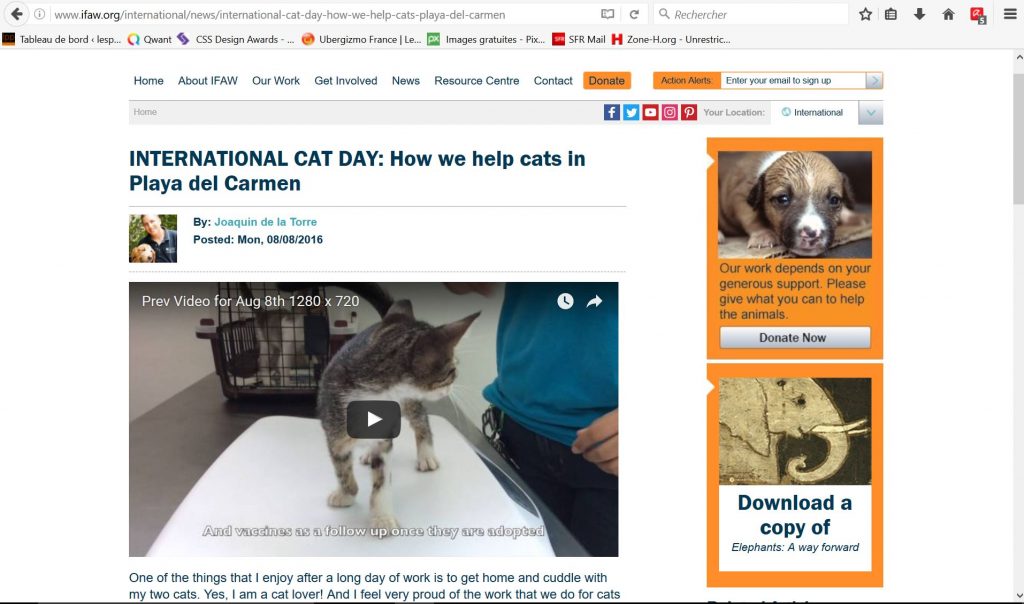Open the Resource Centre menu item
This screenshot has width=1024, height=604.
[477, 81]
